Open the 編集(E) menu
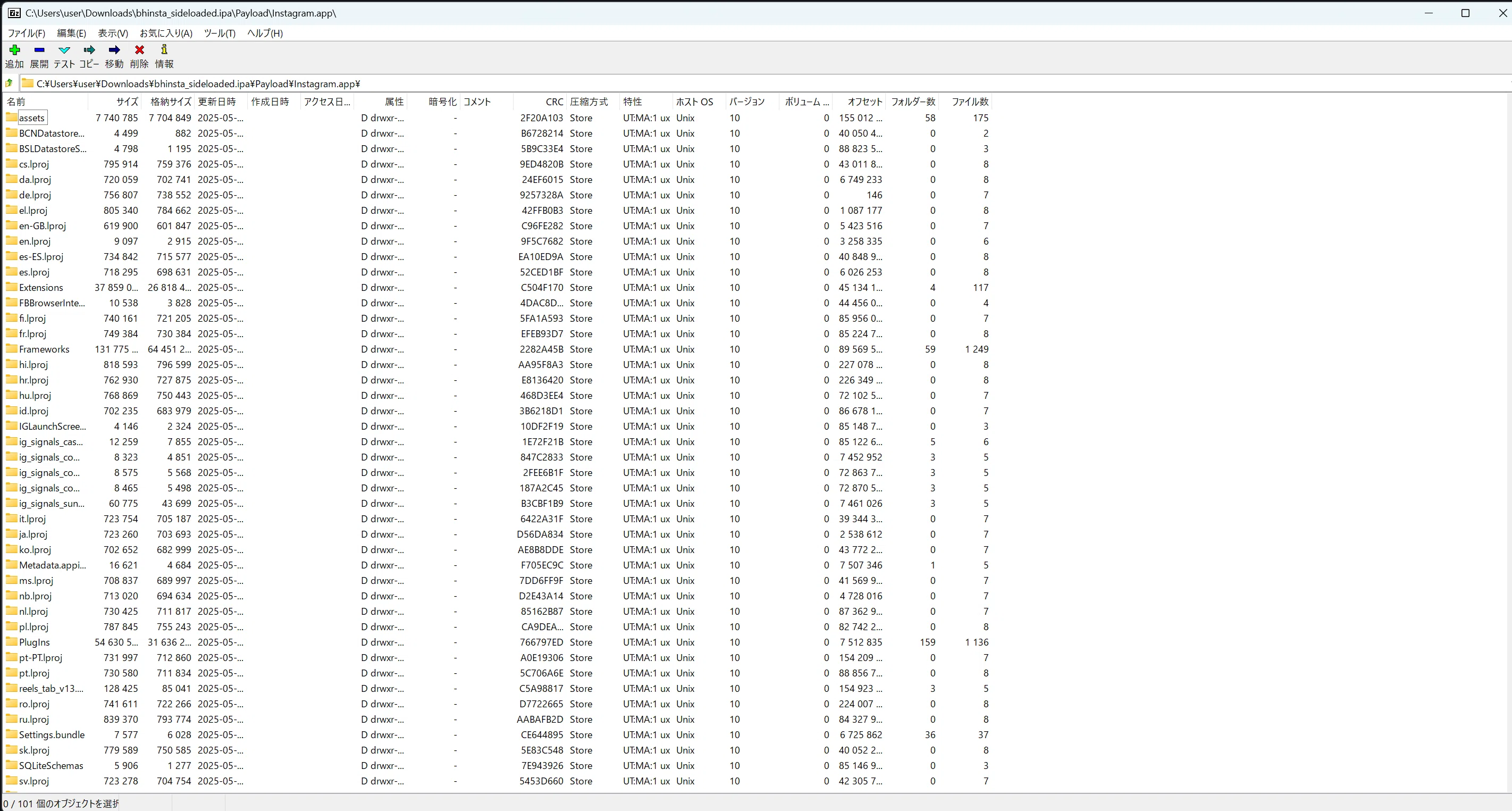This screenshot has width=1512, height=811. pyautogui.click(x=71, y=34)
